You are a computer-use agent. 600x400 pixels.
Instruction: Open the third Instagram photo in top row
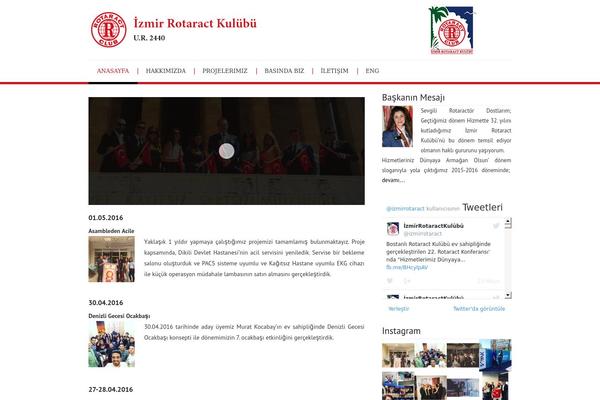click(463, 355)
